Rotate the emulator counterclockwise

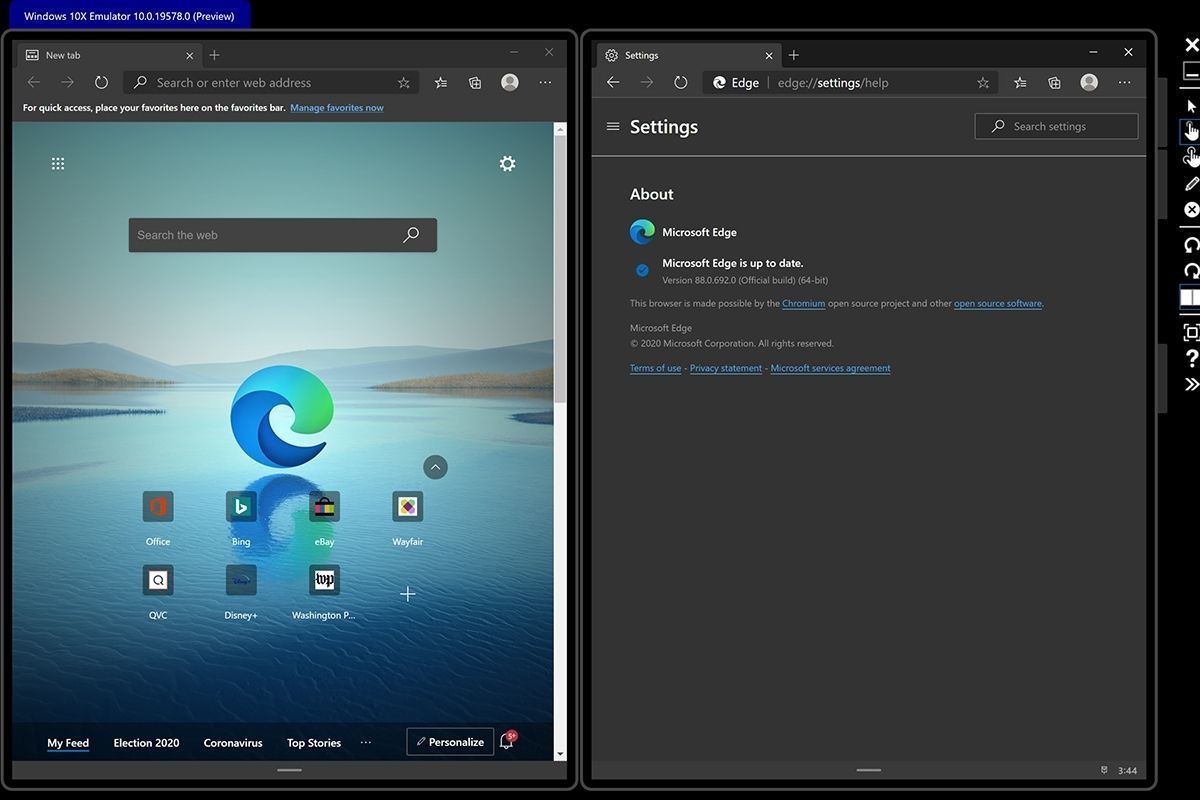[1191, 245]
